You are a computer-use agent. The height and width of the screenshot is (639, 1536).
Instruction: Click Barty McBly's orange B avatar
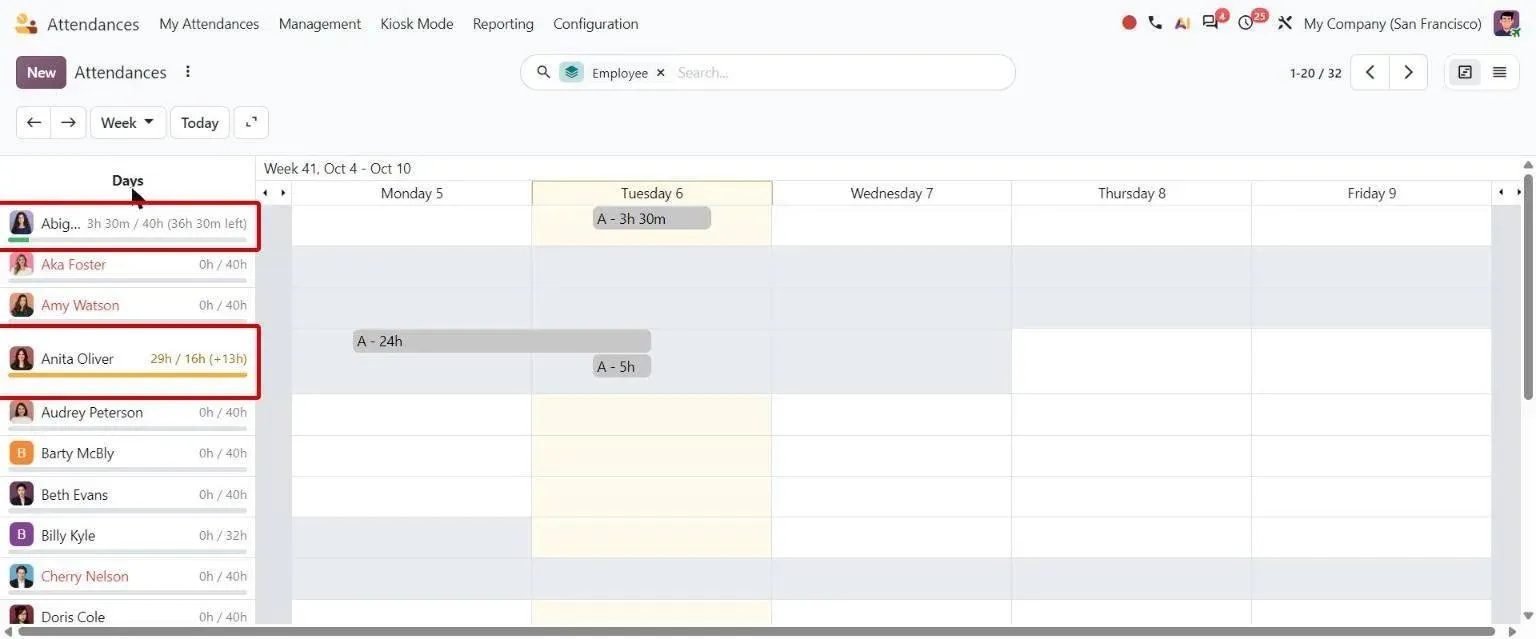pos(21,453)
